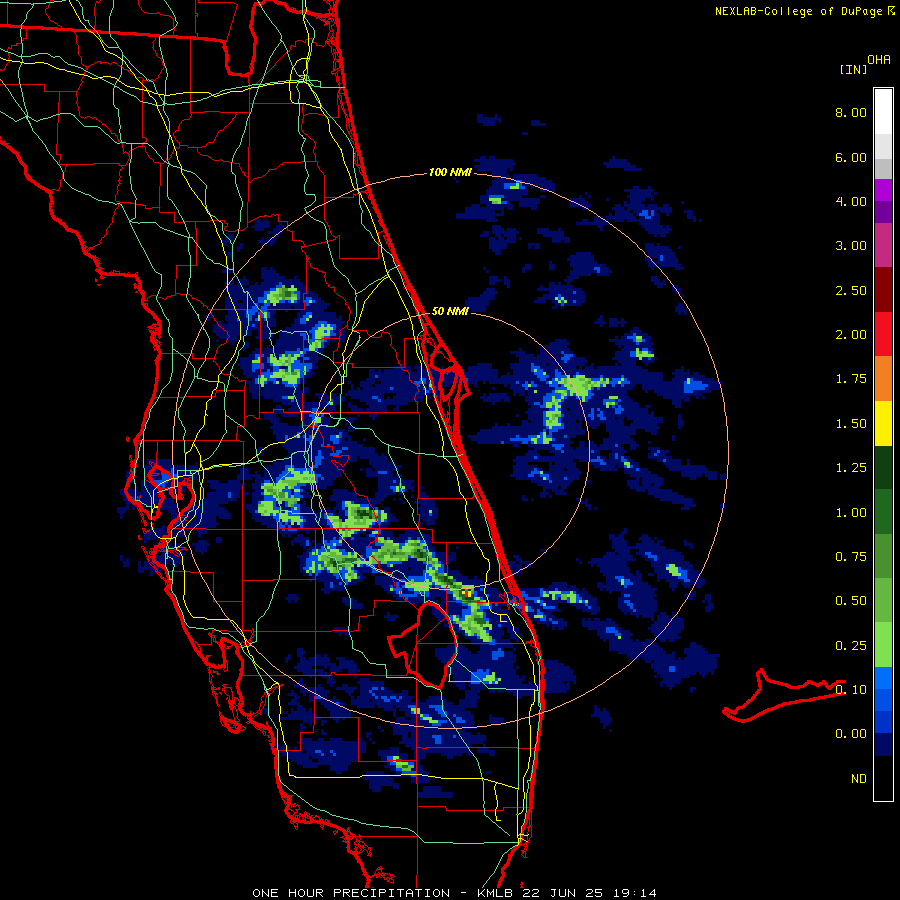Click the 22 JUN 25 date text
900x900 pixels.
click(560, 893)
